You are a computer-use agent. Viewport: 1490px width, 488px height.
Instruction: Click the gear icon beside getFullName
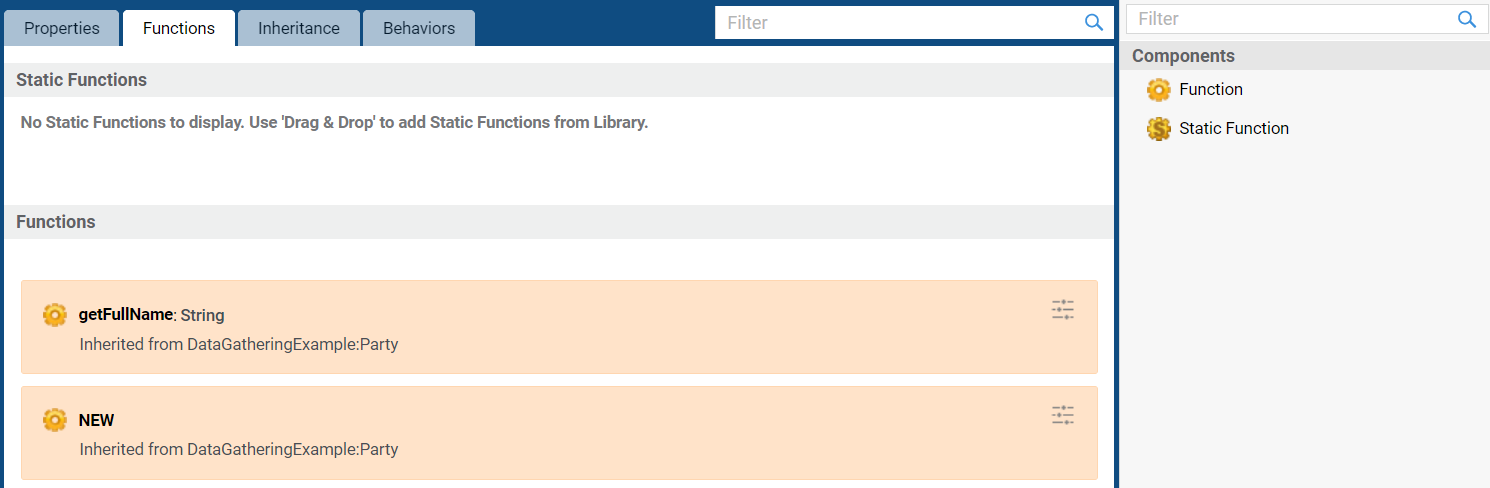coord(55,315)
